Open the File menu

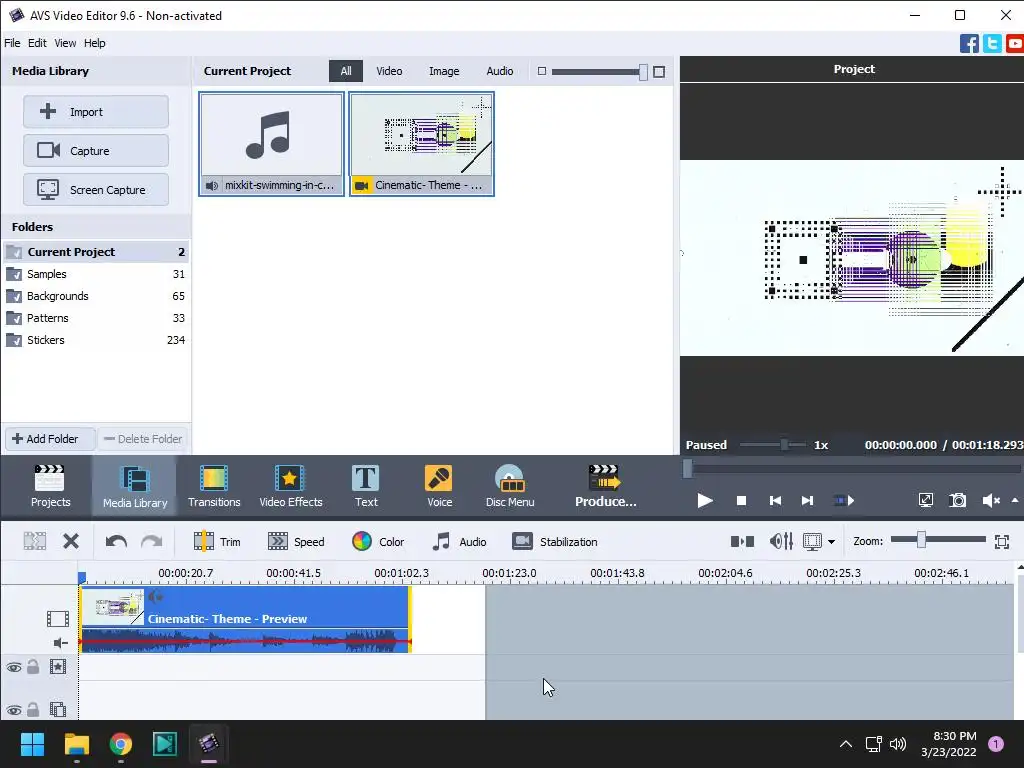coord(12,43)
